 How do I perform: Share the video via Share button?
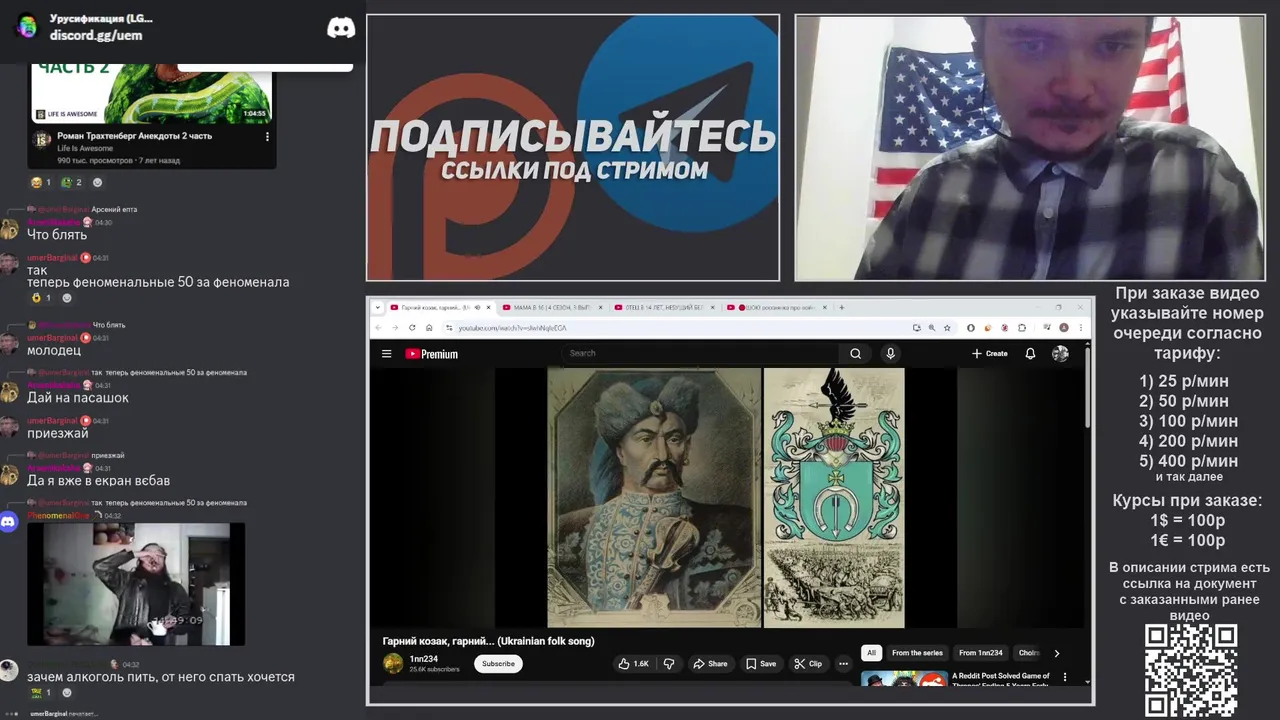click(710, 663)
